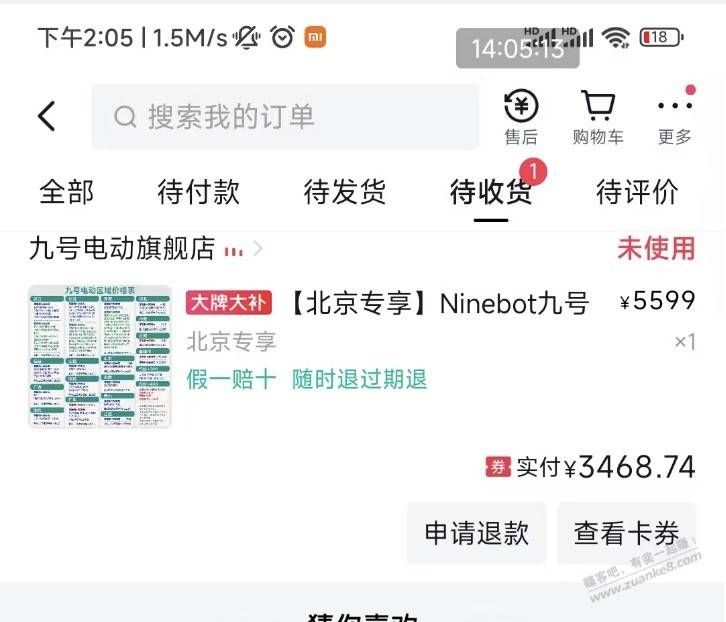Screen dimensions: 726x622
Task: Open the 更多 three-dots menu
Action: pyautogui.click(x=675, y=117)
